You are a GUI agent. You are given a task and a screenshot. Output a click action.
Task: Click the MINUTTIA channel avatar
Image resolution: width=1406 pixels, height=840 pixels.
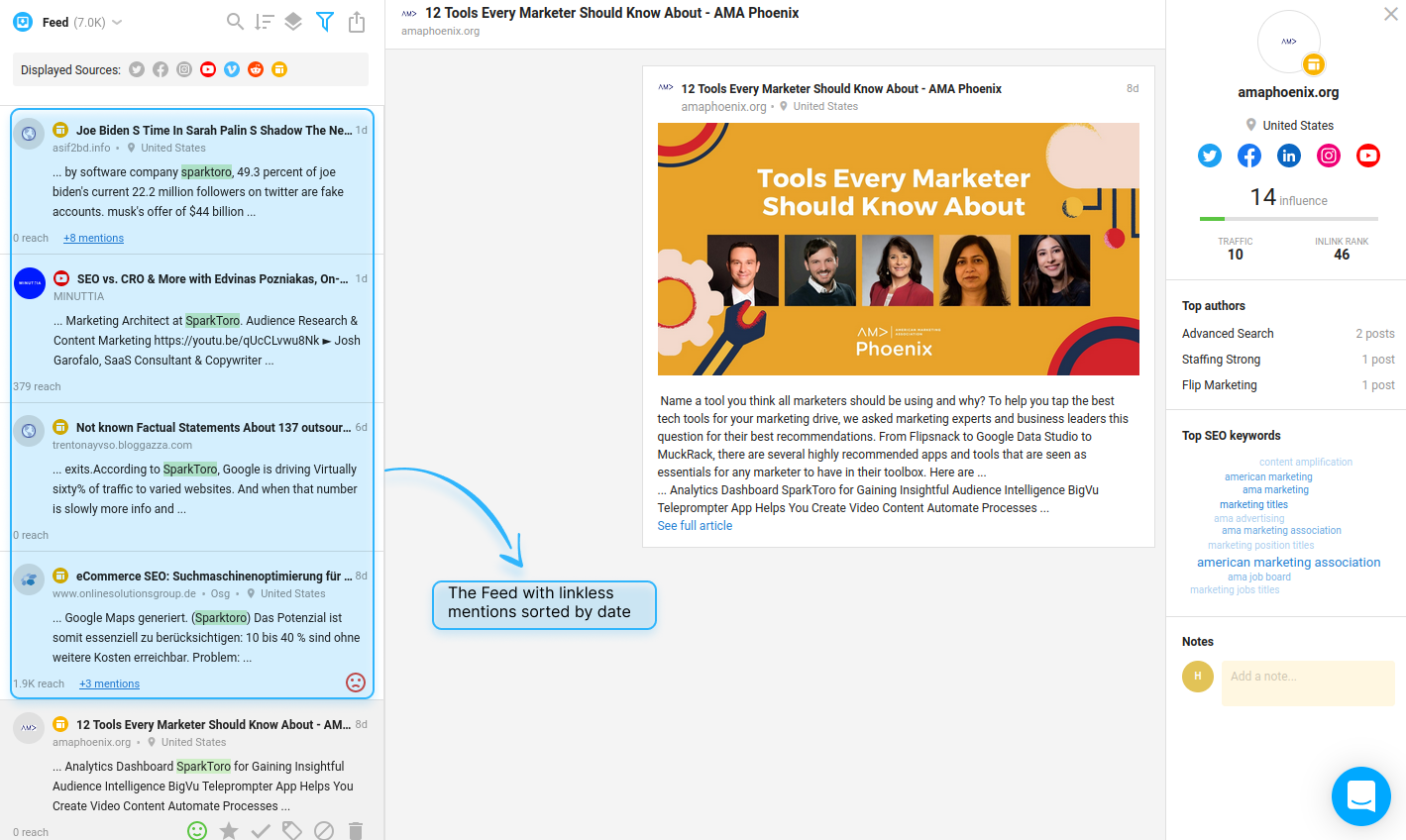tap(30, 283)
